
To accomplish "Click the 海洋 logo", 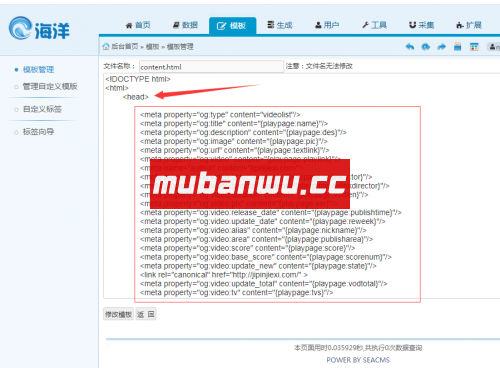I will [39, 29].
